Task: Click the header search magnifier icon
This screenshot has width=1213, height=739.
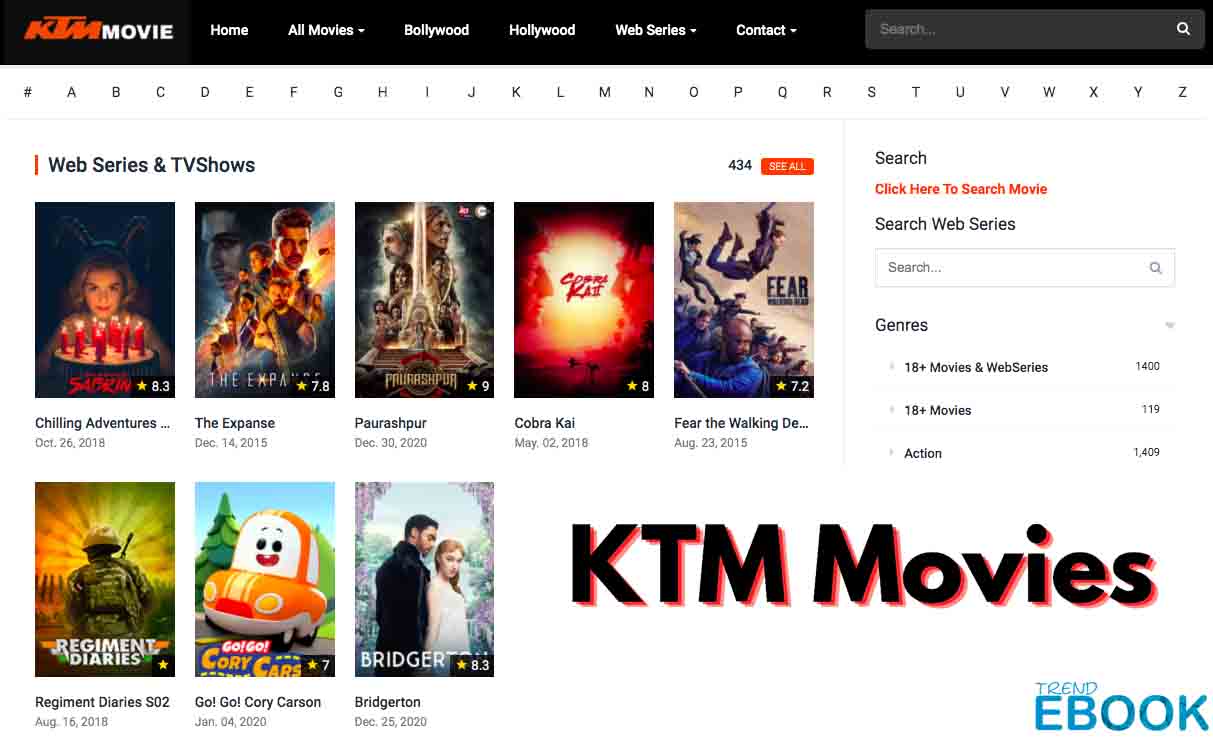Action: 1184,29
